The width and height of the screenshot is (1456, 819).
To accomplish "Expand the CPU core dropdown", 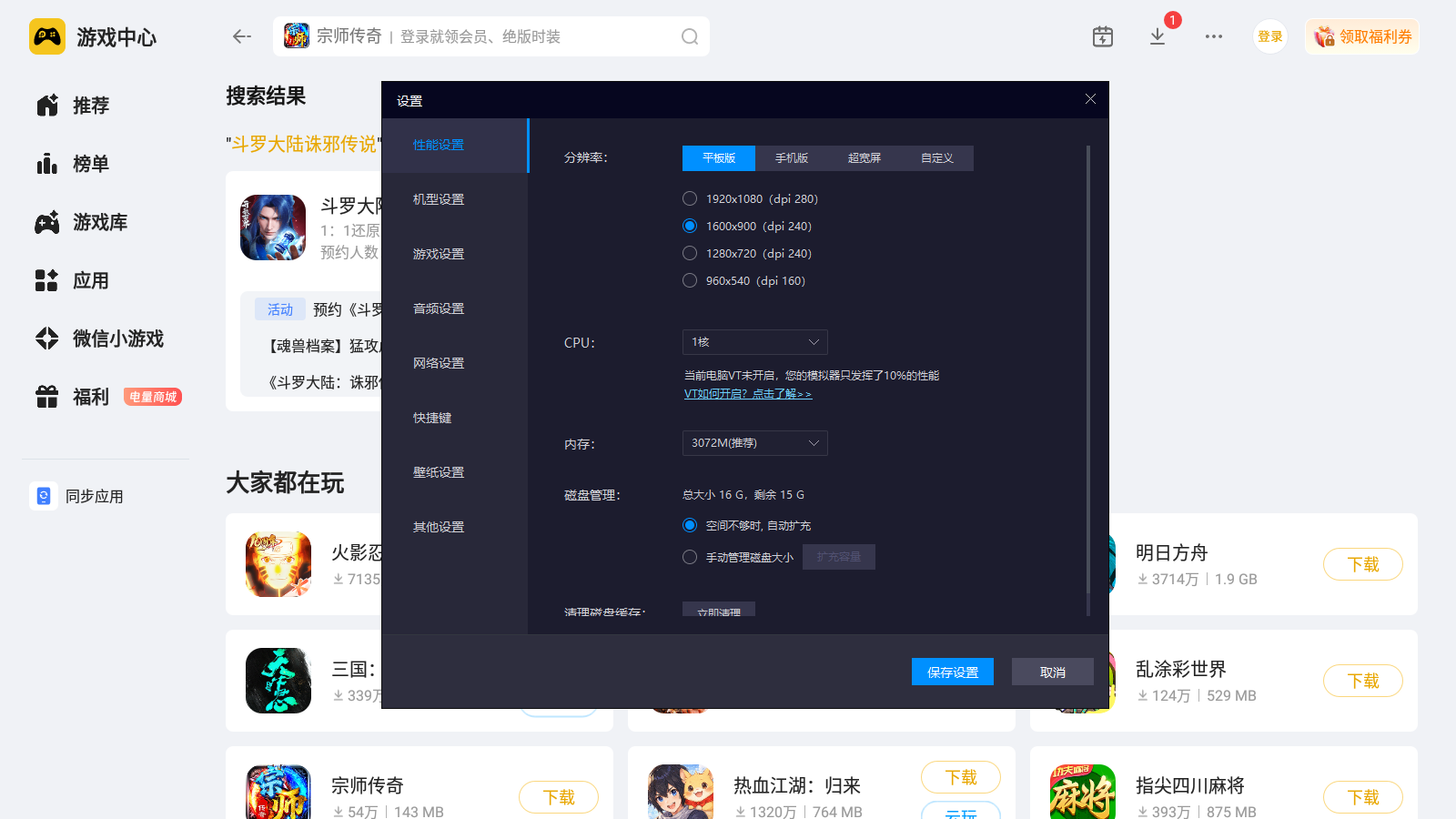I will (x=755, y=342).
